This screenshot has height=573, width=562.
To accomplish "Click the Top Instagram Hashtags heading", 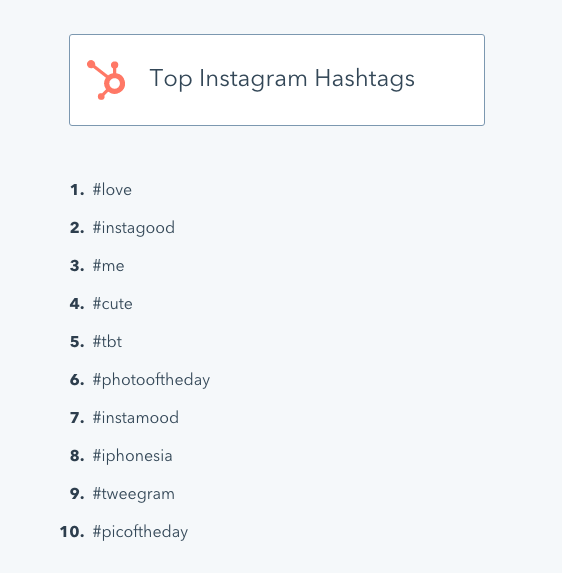I will click(x=282, y=79).
